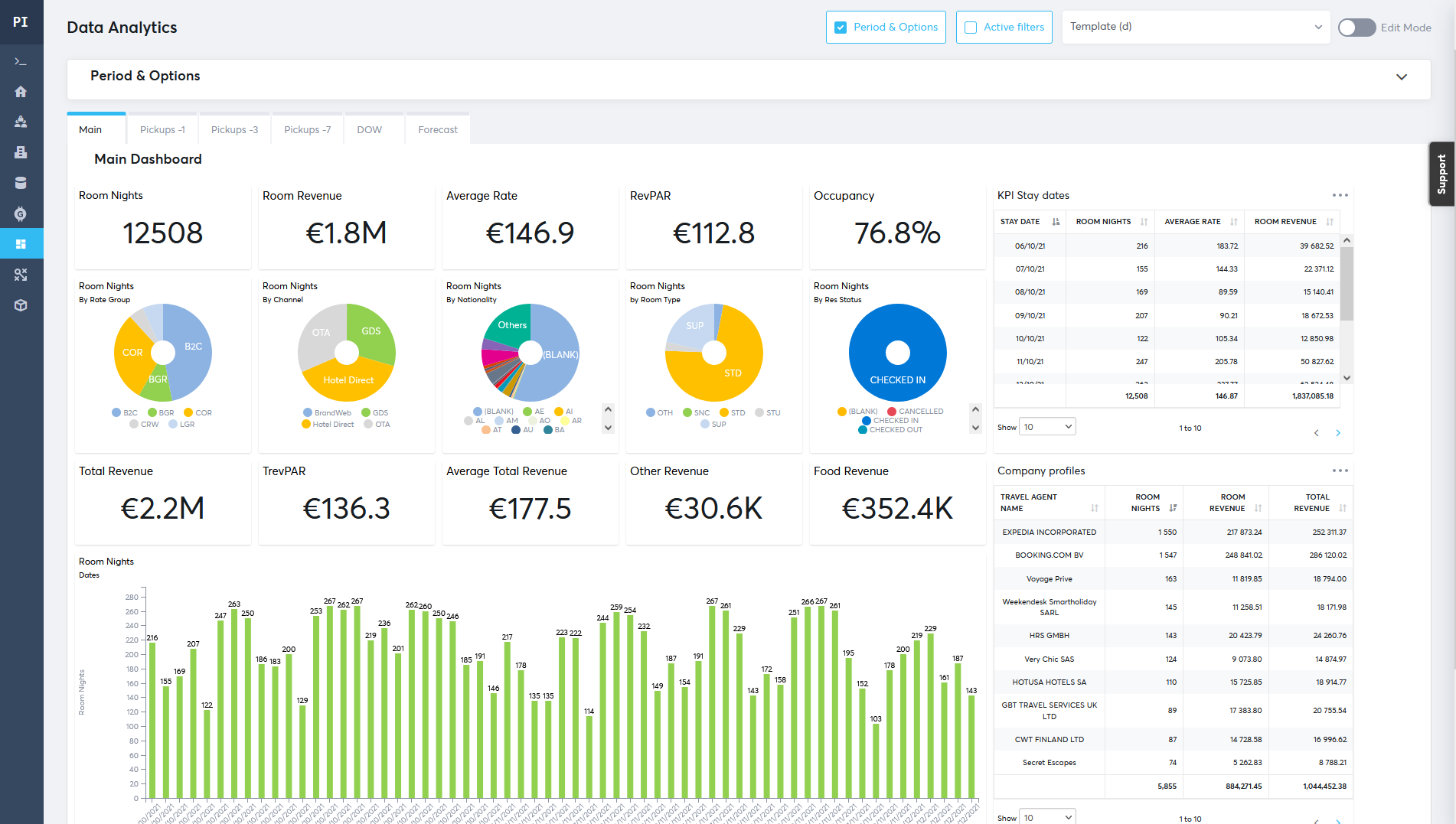Open the database icon in sidebar
Viewport: 1456px width, 824px height.
tap(21, 183)
